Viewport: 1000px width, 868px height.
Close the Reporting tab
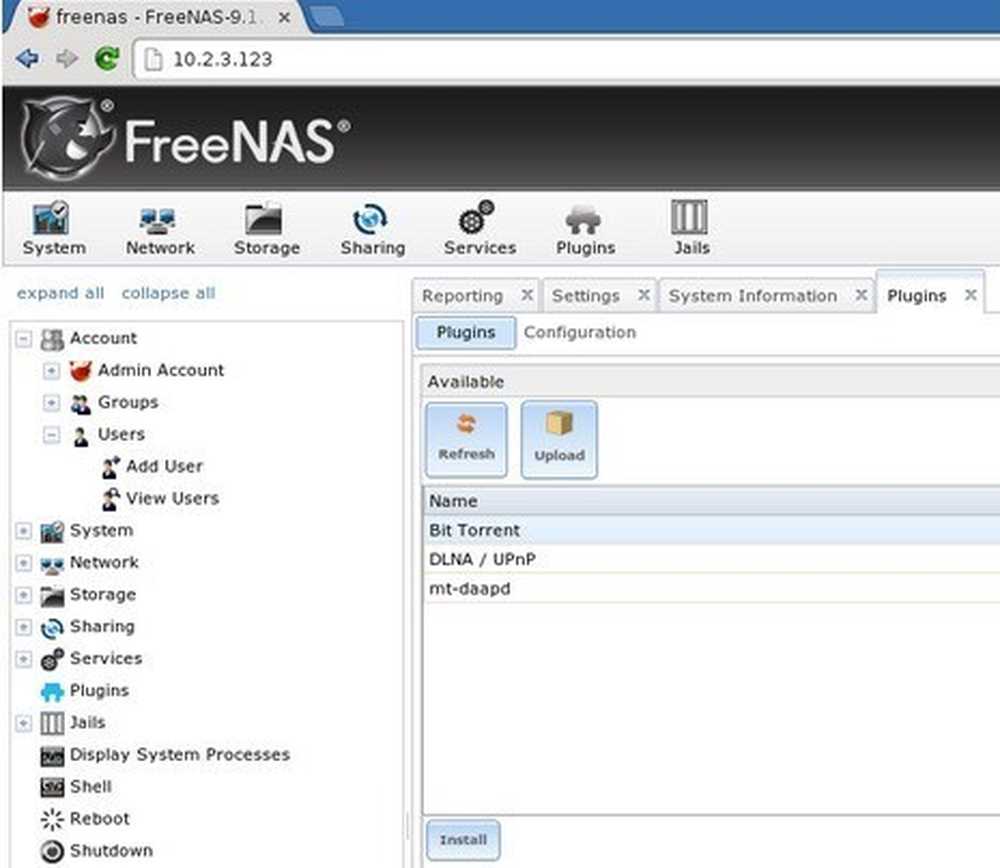click(x=527, y=295)
